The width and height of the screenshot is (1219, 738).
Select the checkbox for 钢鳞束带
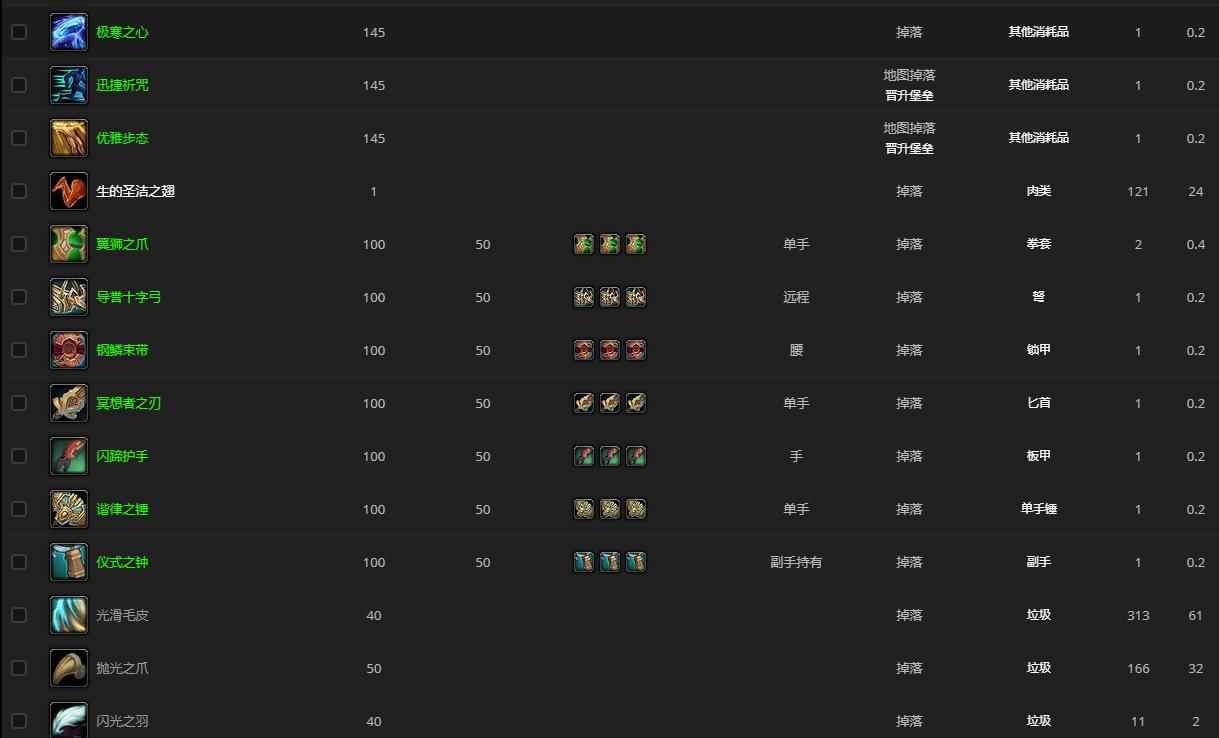pos(19,350)
